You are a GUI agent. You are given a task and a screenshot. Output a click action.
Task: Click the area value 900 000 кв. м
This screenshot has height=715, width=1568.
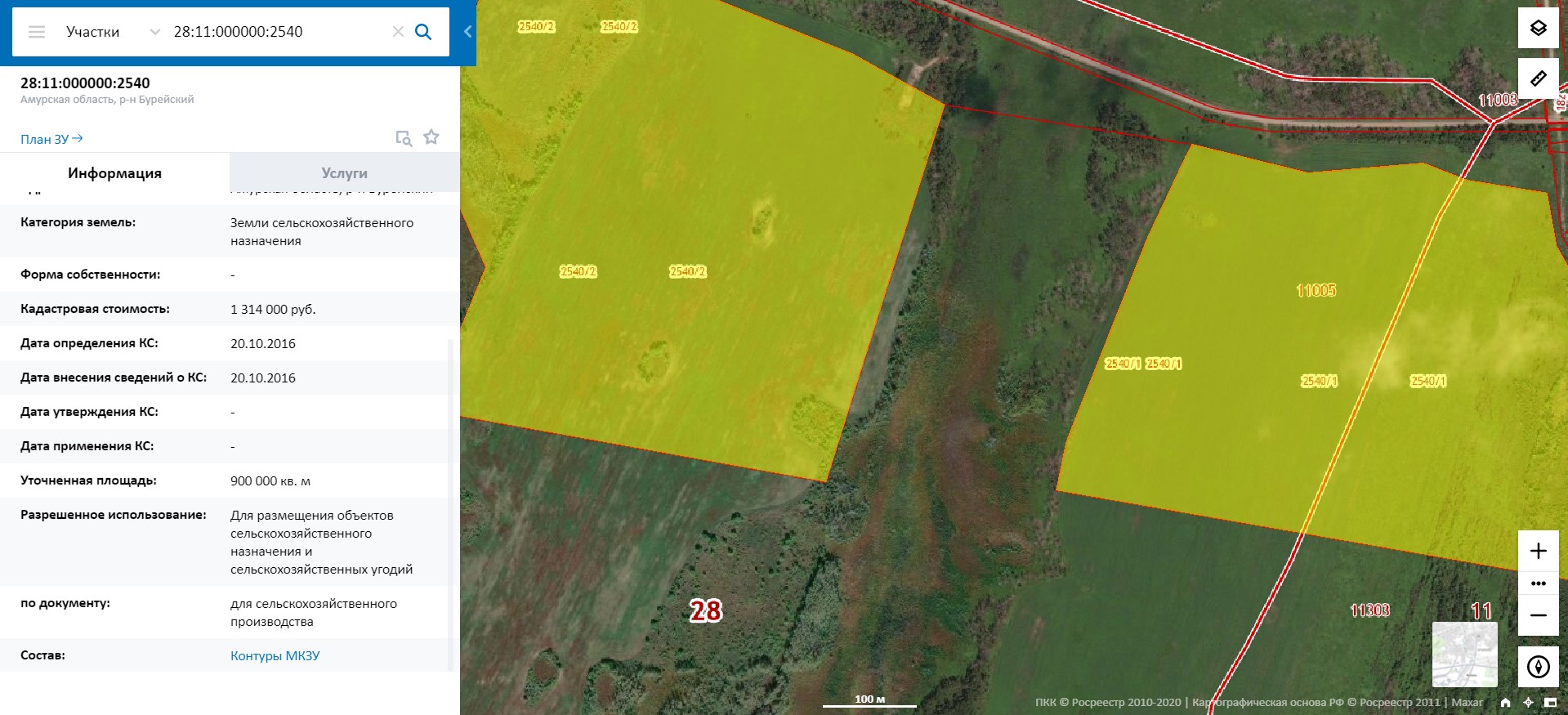pos(270,481)
